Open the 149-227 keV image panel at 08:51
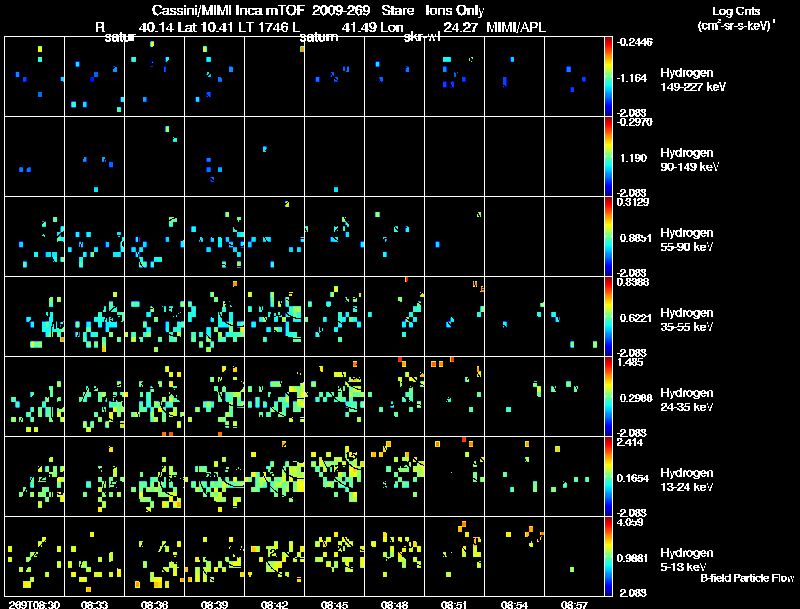Screen dimensions: 800x609 (x=454, y=77)
